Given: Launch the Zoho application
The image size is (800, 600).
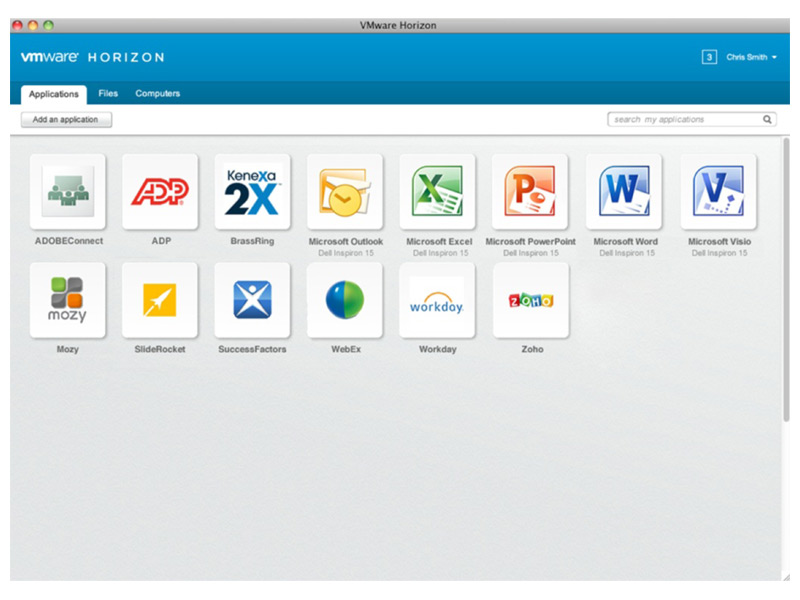Looking at the screenshot, I should click(531, 300).
